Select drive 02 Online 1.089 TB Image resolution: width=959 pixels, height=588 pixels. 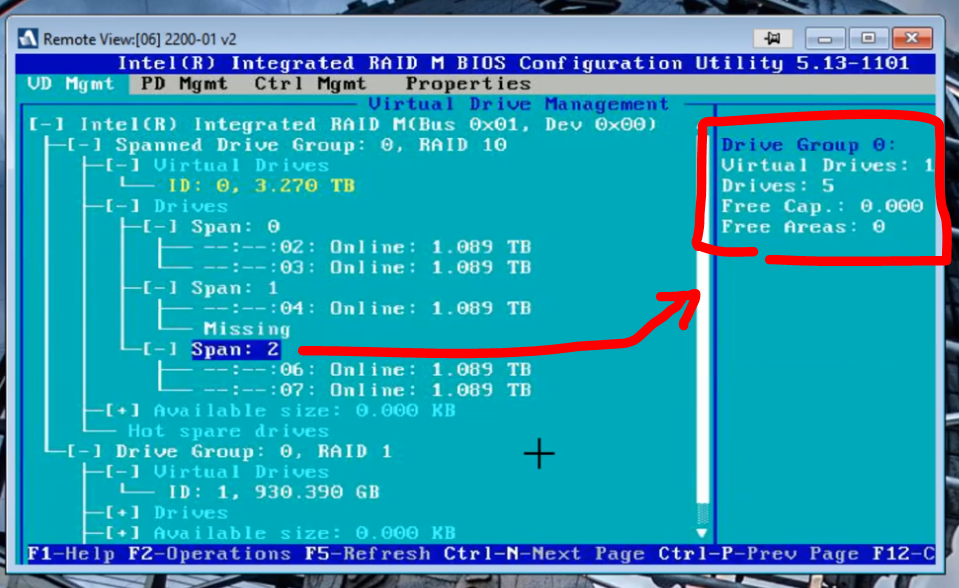pyautogui.click(x=368, y=247)
